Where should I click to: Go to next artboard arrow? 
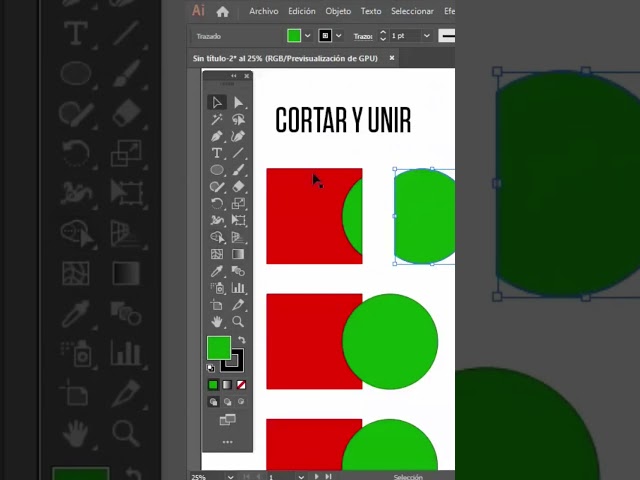point(317,476)
